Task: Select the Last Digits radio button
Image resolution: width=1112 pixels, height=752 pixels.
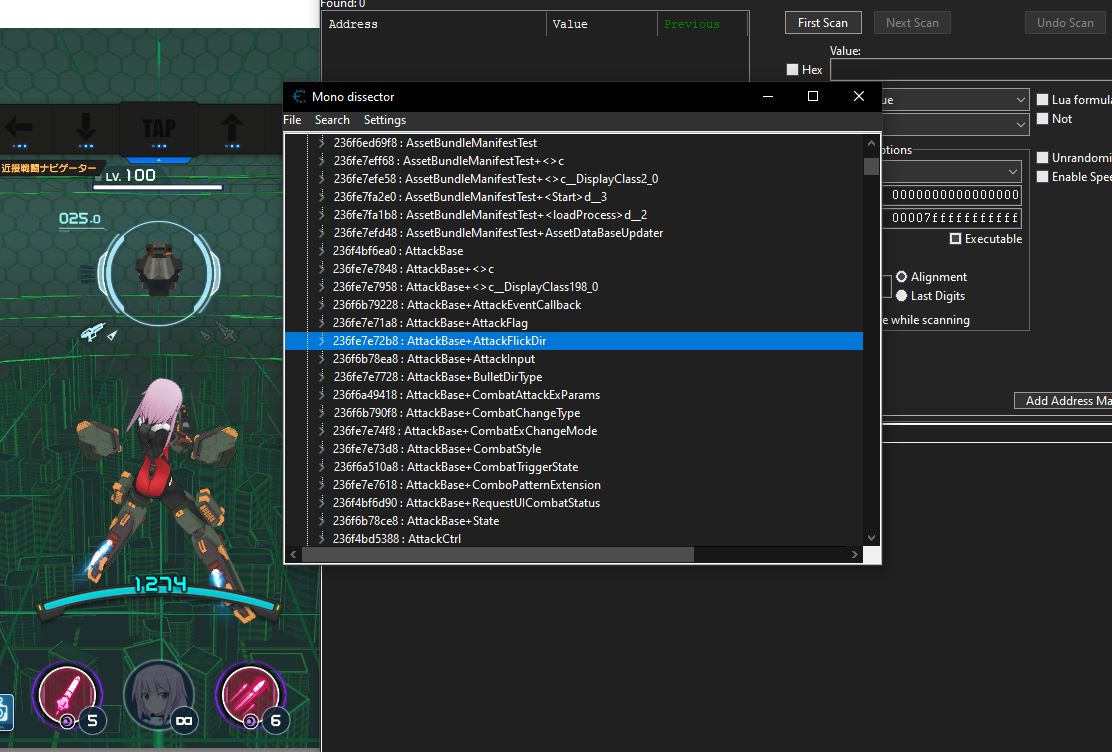Action: 902,296
